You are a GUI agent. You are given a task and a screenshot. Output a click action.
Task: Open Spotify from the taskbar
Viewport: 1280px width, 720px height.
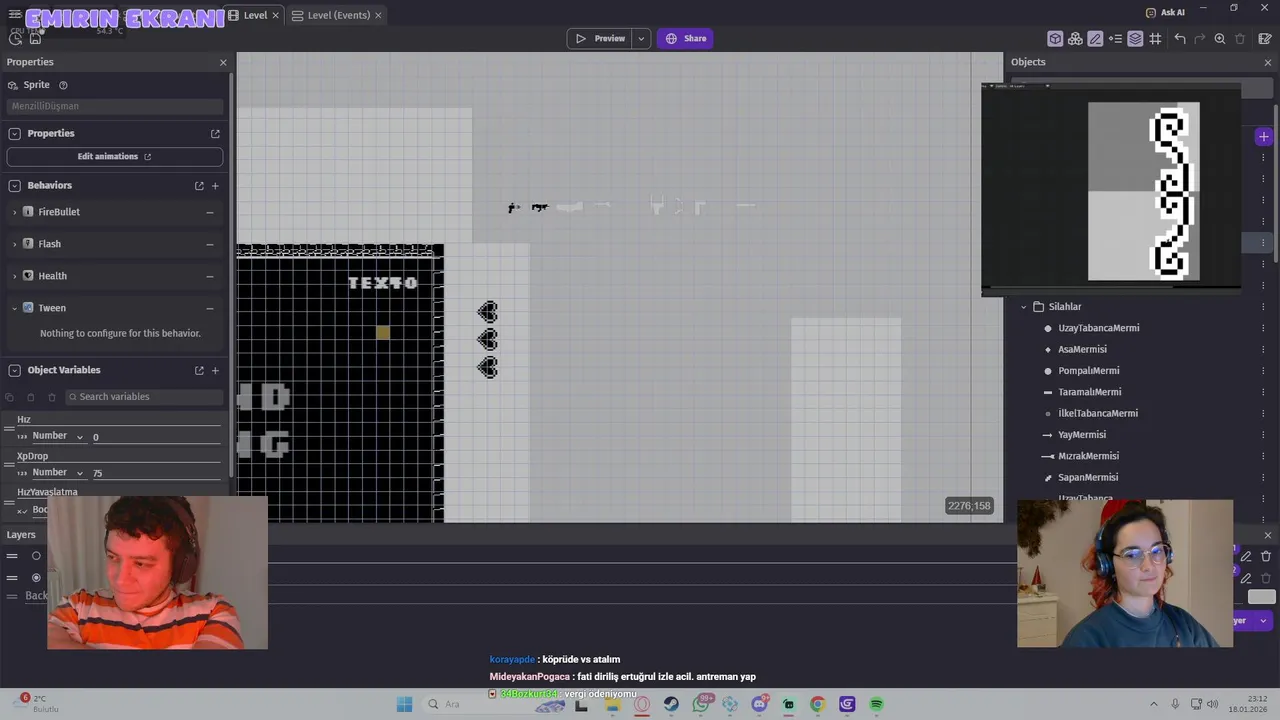pyautogui.click(x=876, y=704)
